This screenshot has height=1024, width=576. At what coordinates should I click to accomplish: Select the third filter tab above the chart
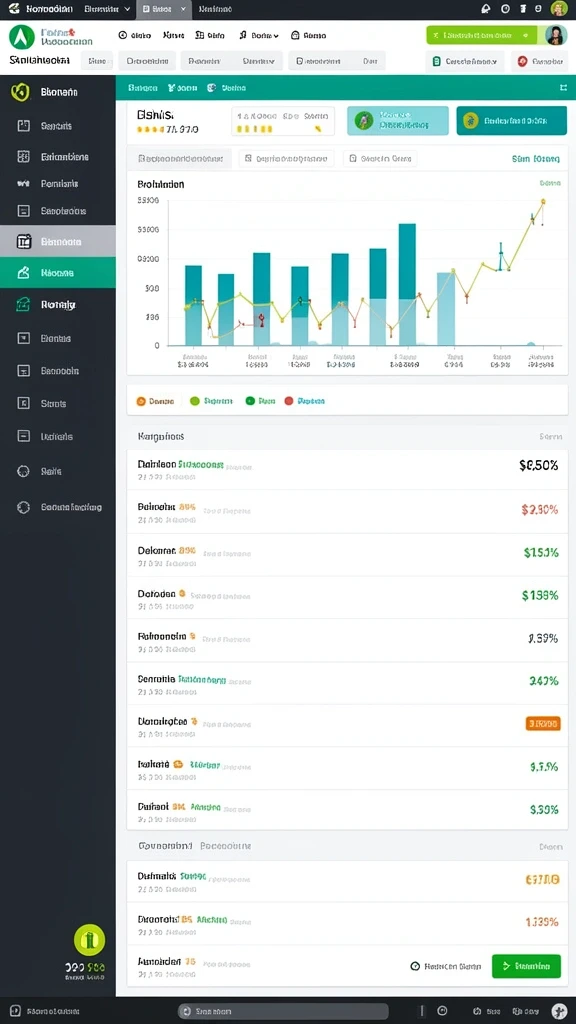(x=380, y=158)
